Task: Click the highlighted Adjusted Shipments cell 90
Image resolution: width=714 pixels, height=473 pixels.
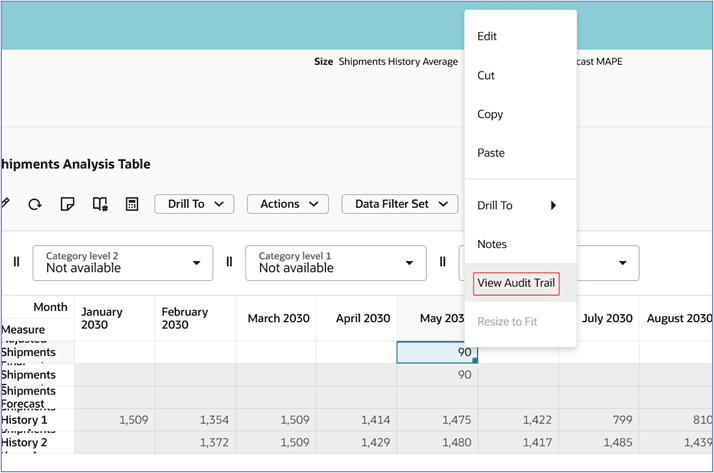Action: 437,352
